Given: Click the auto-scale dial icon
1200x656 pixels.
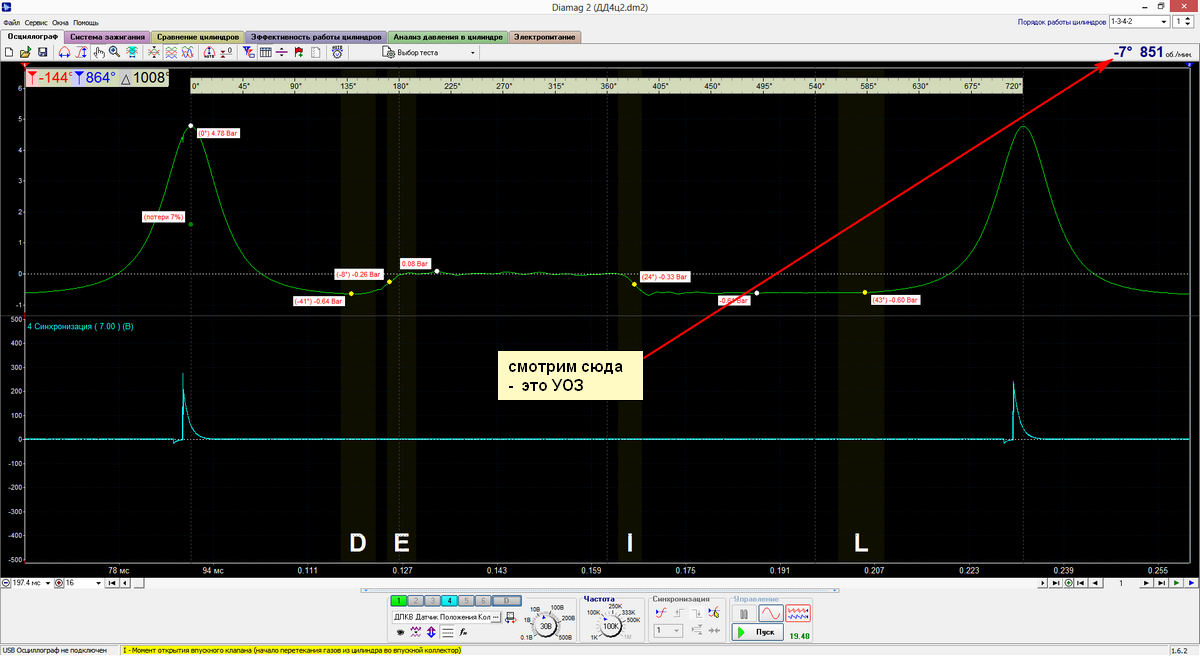Looking at the screenshot, I should tap(209, 52).
